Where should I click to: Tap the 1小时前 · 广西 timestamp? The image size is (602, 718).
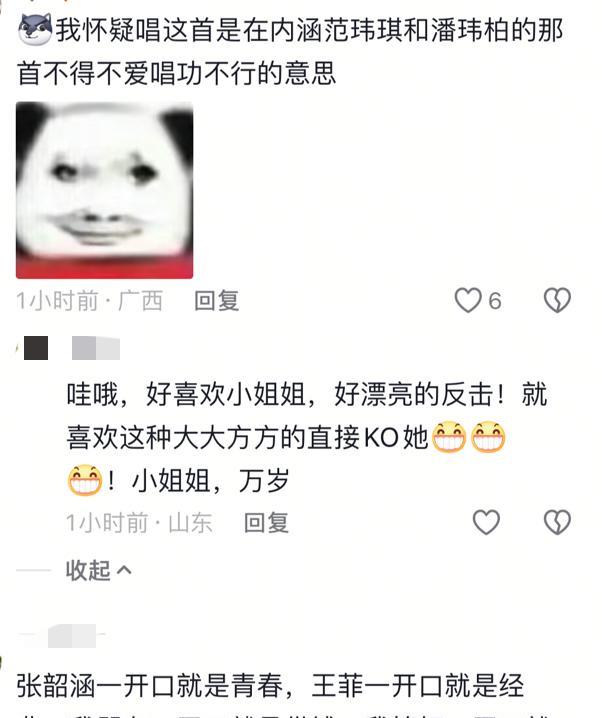tap(90, 301)
